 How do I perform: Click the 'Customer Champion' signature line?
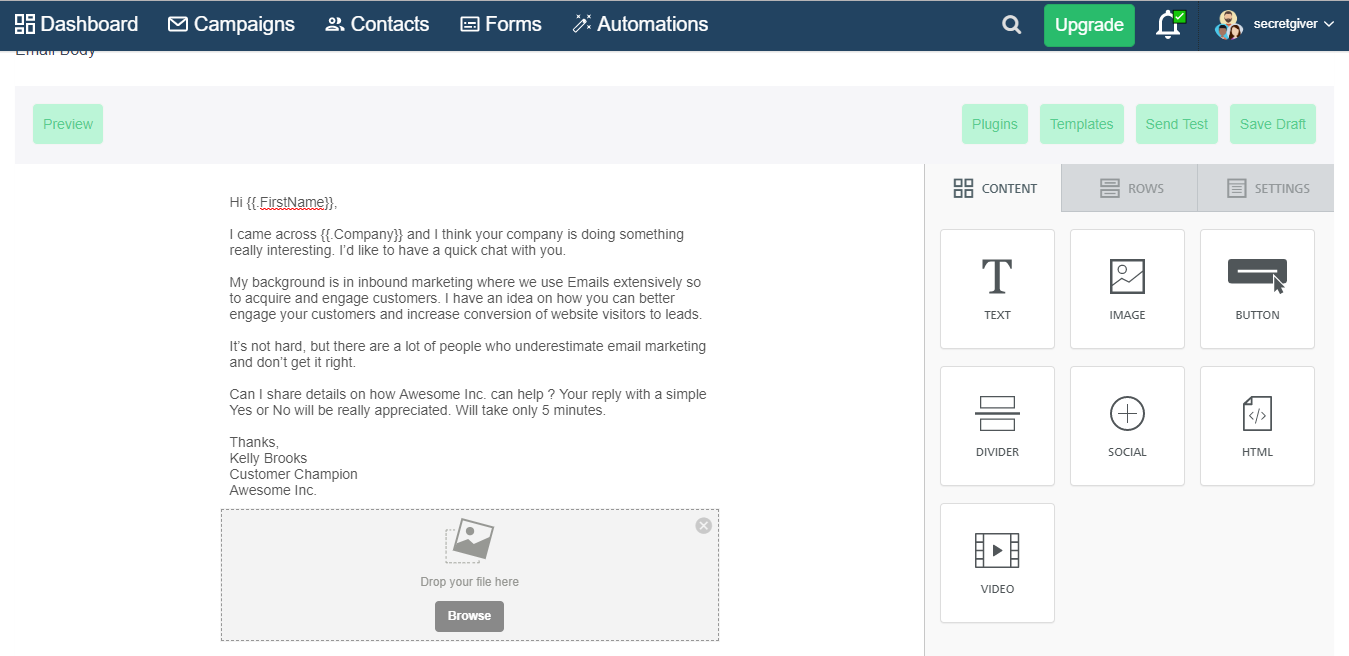tap(293, 474)
